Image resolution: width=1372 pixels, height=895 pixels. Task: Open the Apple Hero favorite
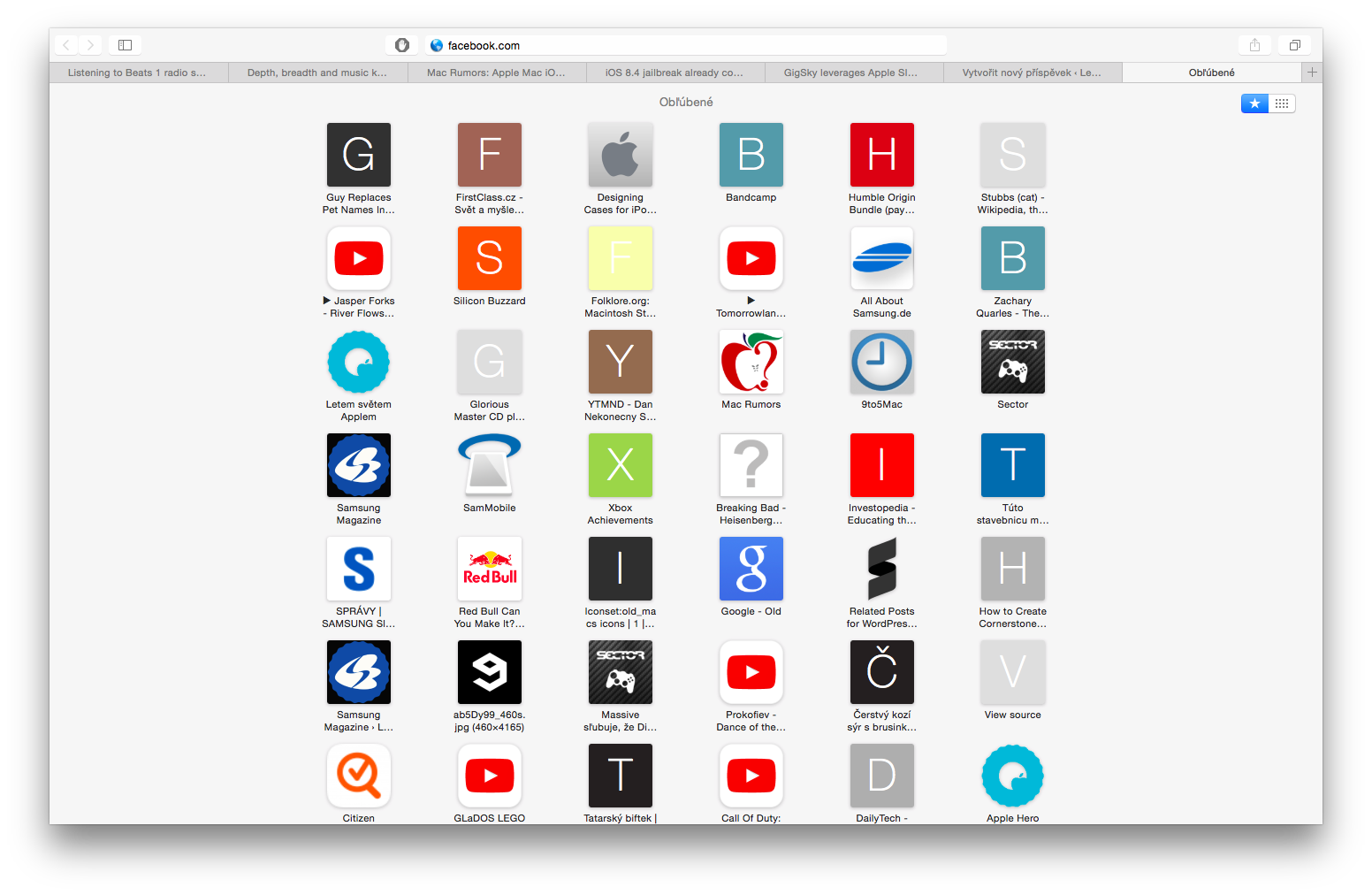1013,776
